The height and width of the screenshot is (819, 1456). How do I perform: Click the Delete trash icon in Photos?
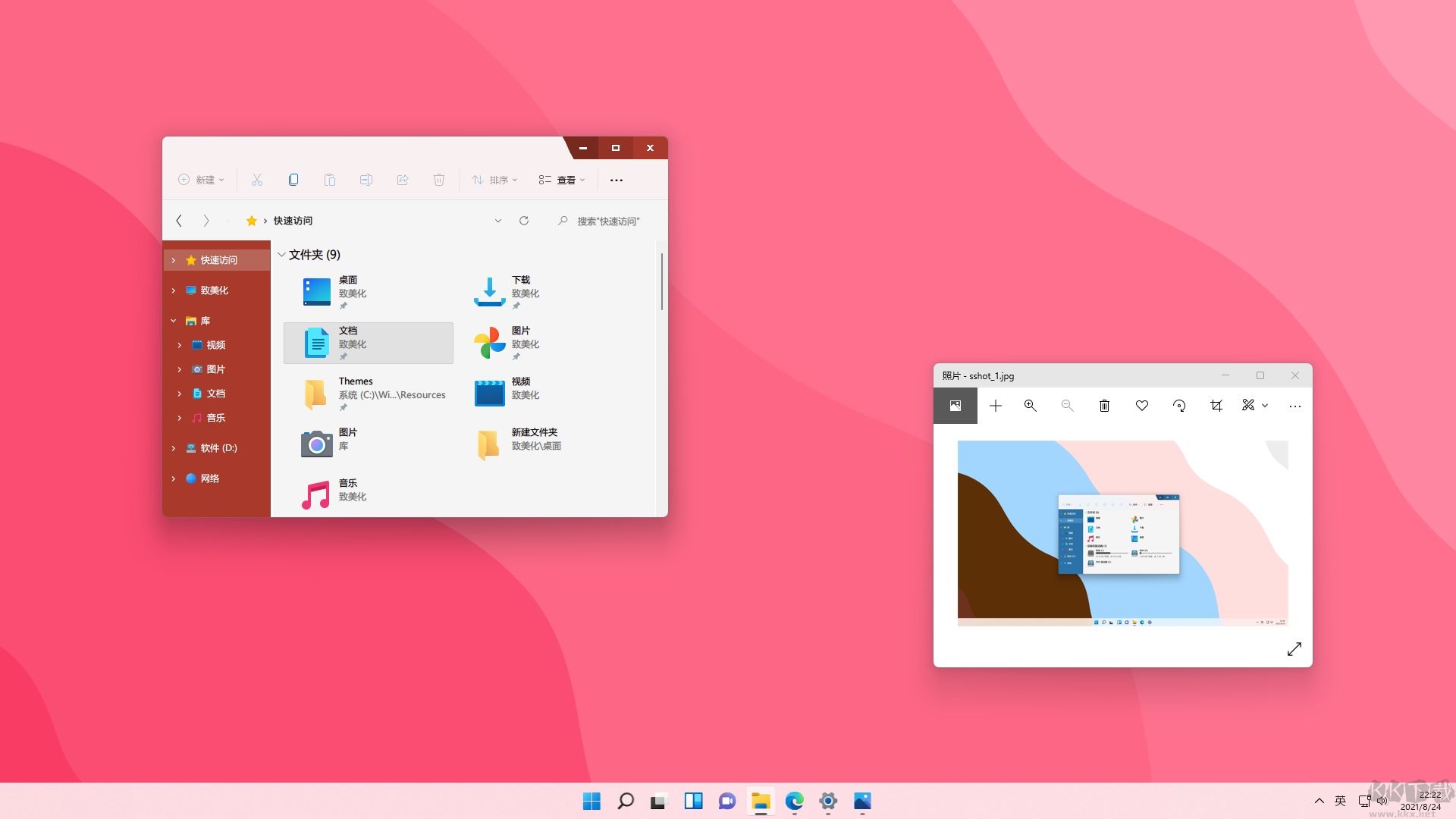coord(1104,406)
